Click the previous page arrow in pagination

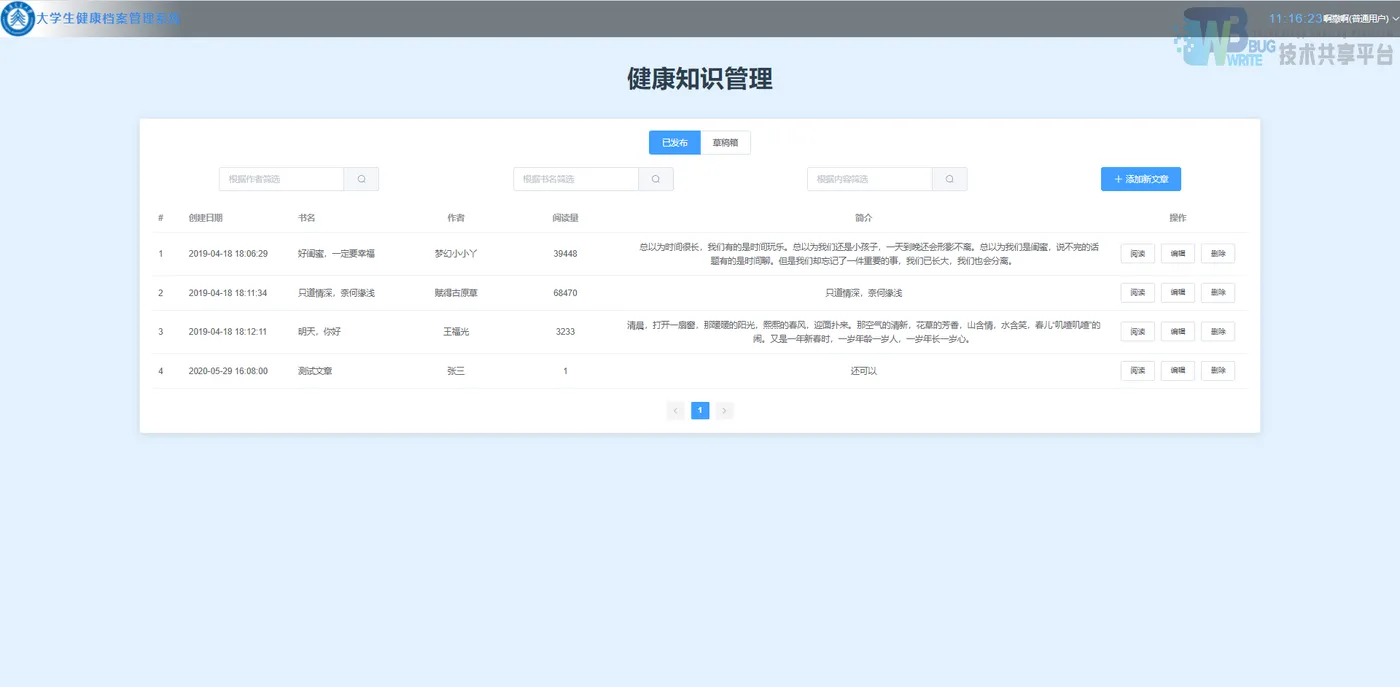(675, 410)
